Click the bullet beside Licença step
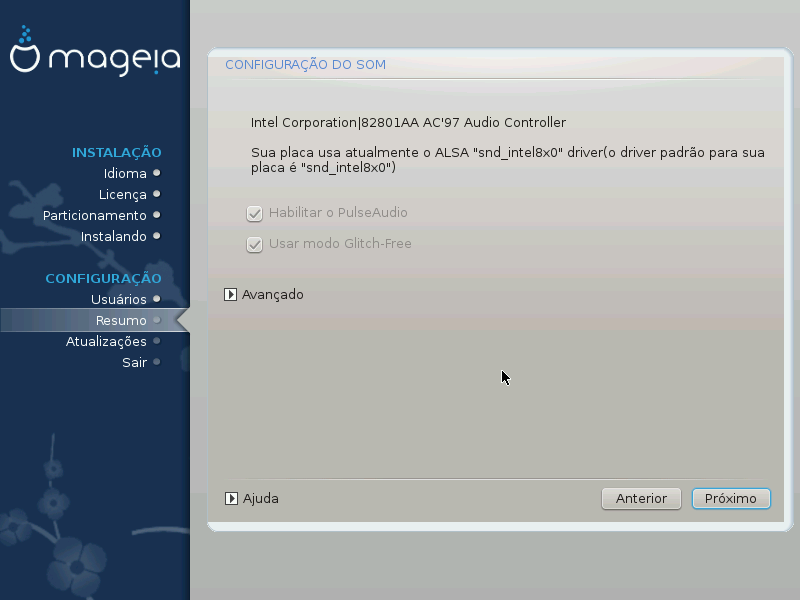This screenshot has height=600, width=800. 157,194
